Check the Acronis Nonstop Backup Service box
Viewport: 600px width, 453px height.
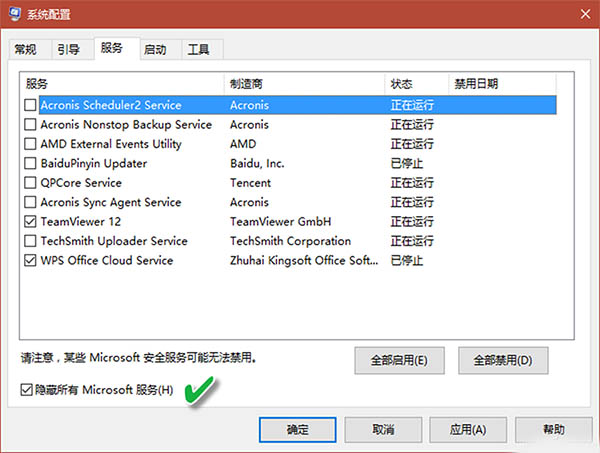pyautogui.click(x=31, y=125)
